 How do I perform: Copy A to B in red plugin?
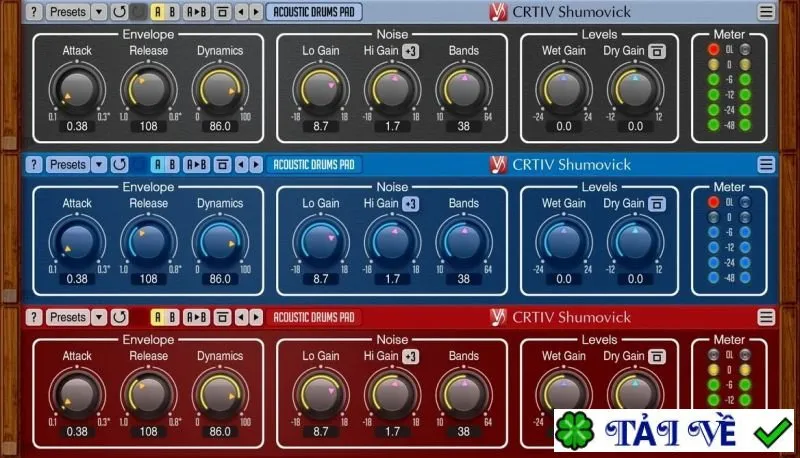coord(196,317)
